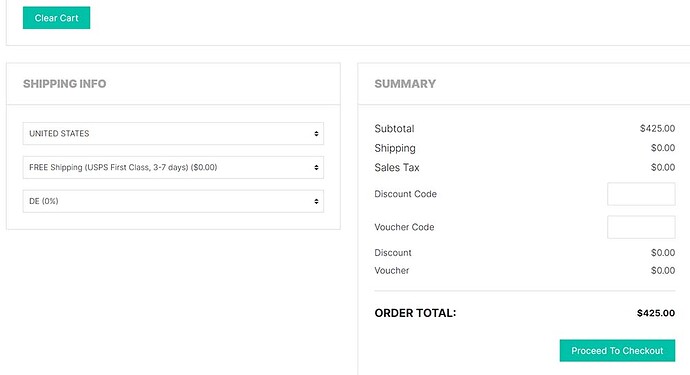The width and height of the screenshot is (690, 375).
Task: Click the Voucher Code label
Action: pos(404,227)
